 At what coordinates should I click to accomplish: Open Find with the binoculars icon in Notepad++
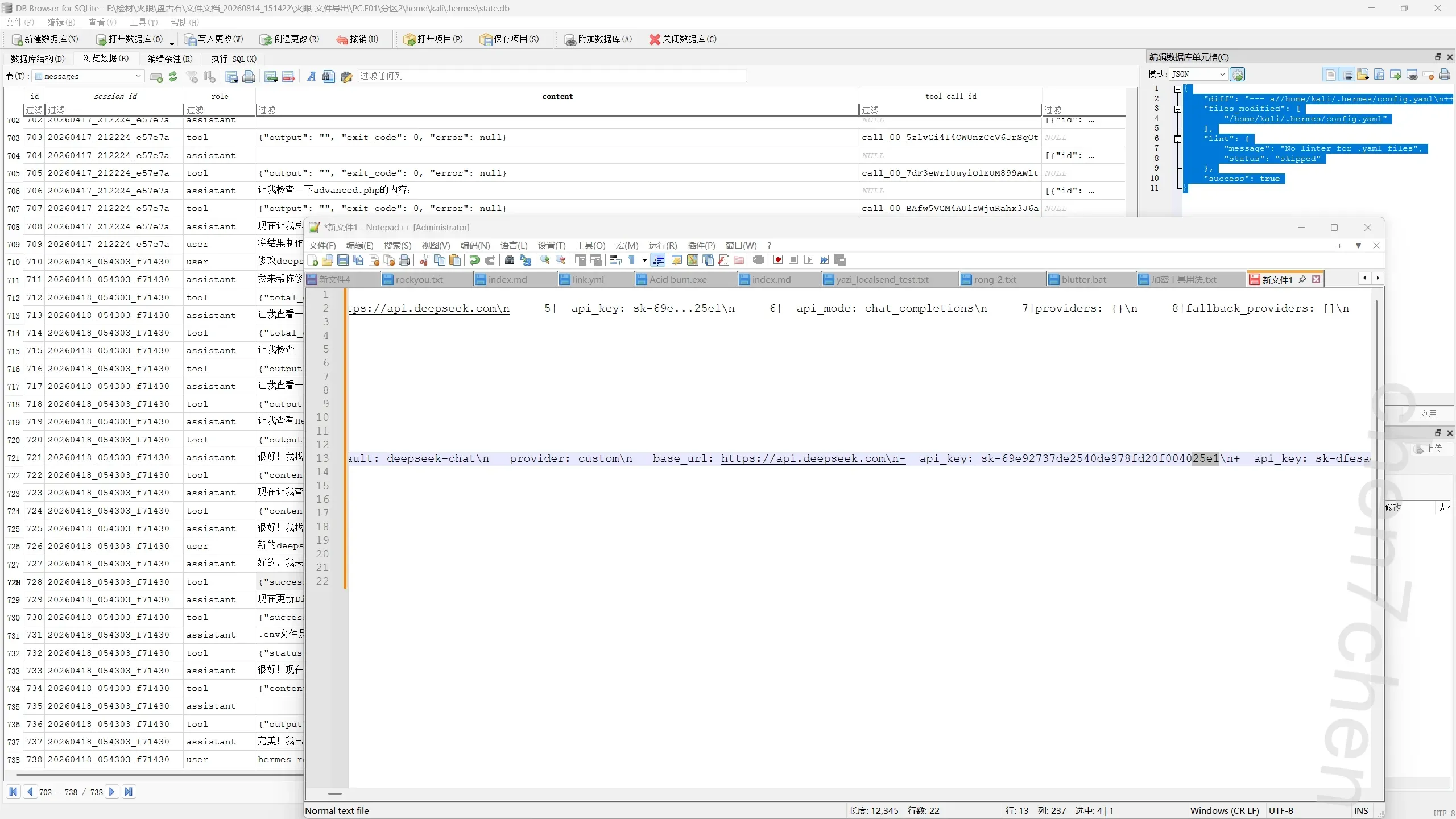pyautogui.click(x=510, y=260)
